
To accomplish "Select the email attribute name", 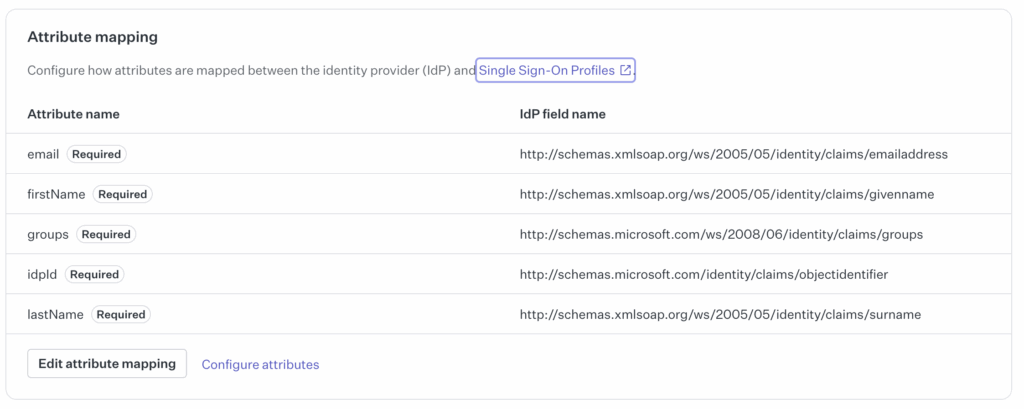I will [x=43, y=155].
